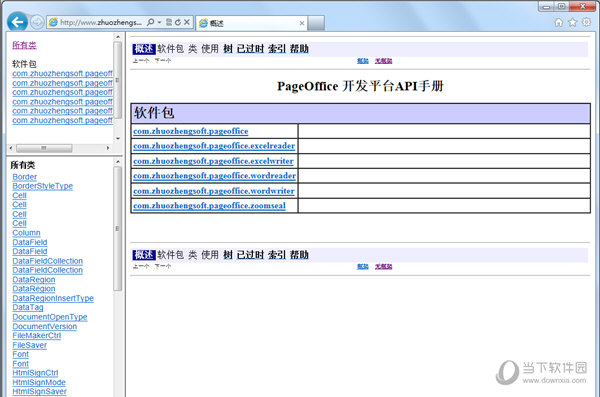The image size is (600, 397).
Task: Select 索引 in the bottom navigation bar
Action: pyautogui.click(x=277, y=255)
